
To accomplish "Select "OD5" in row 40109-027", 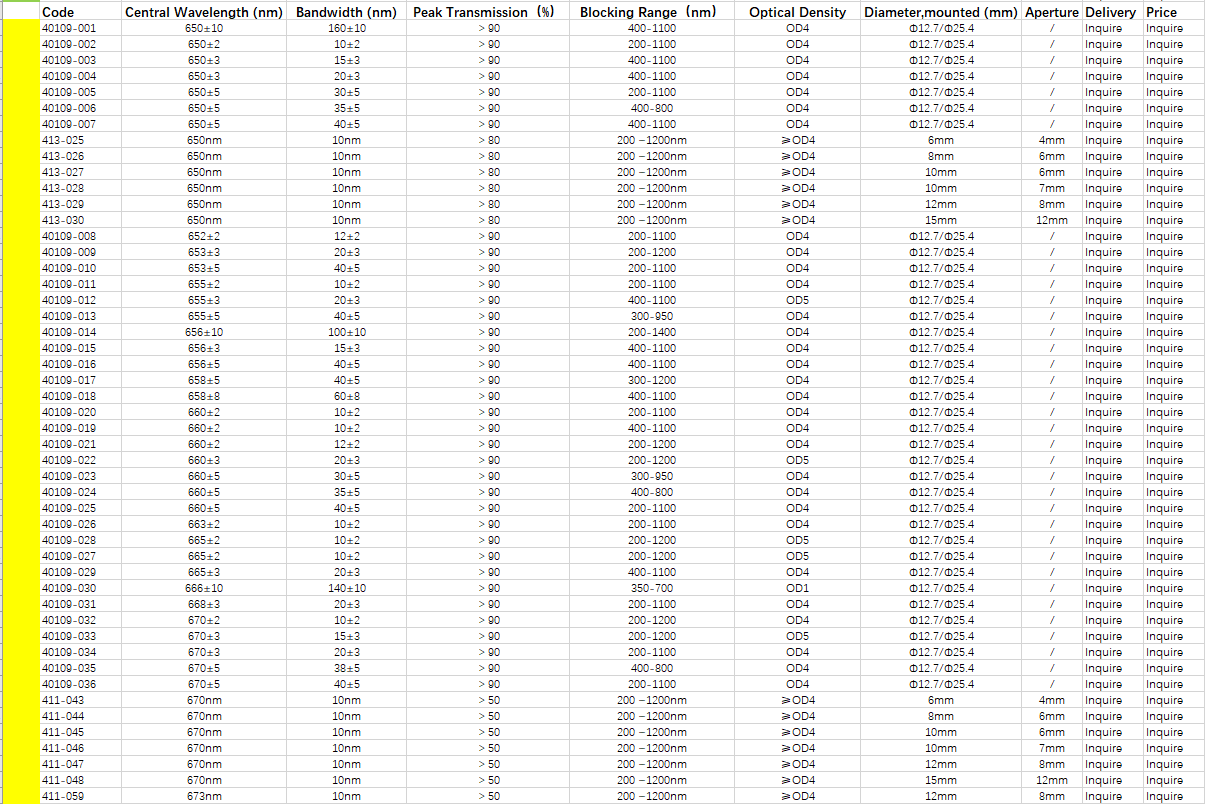I will [797, 556].
